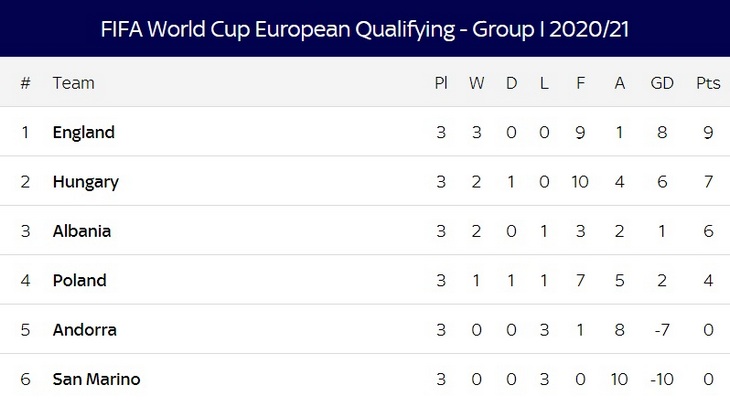This screenshot has height=407, width=730.
Task: Select the "GD" goal difference header
Action: [662, 83]
